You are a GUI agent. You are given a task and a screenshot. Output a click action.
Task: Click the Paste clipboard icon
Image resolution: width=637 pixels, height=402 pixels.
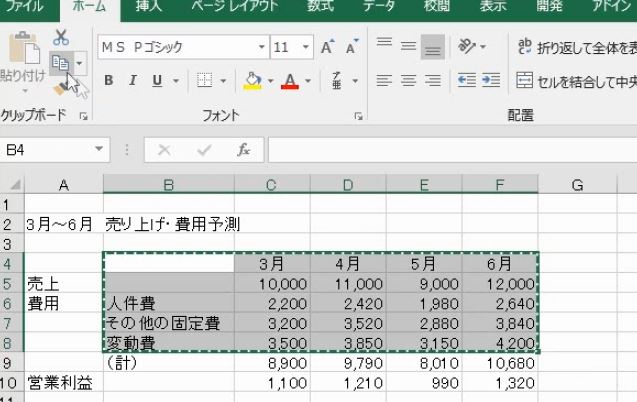pos(24,48)
